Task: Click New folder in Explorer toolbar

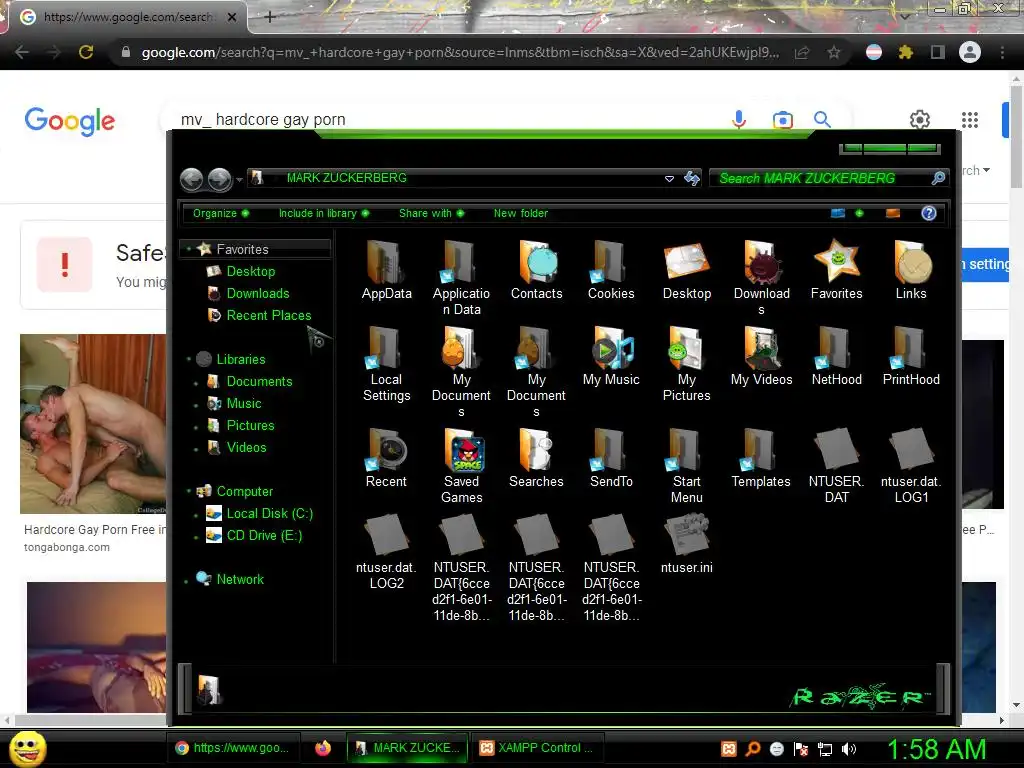Action: [x=520, y=213]
